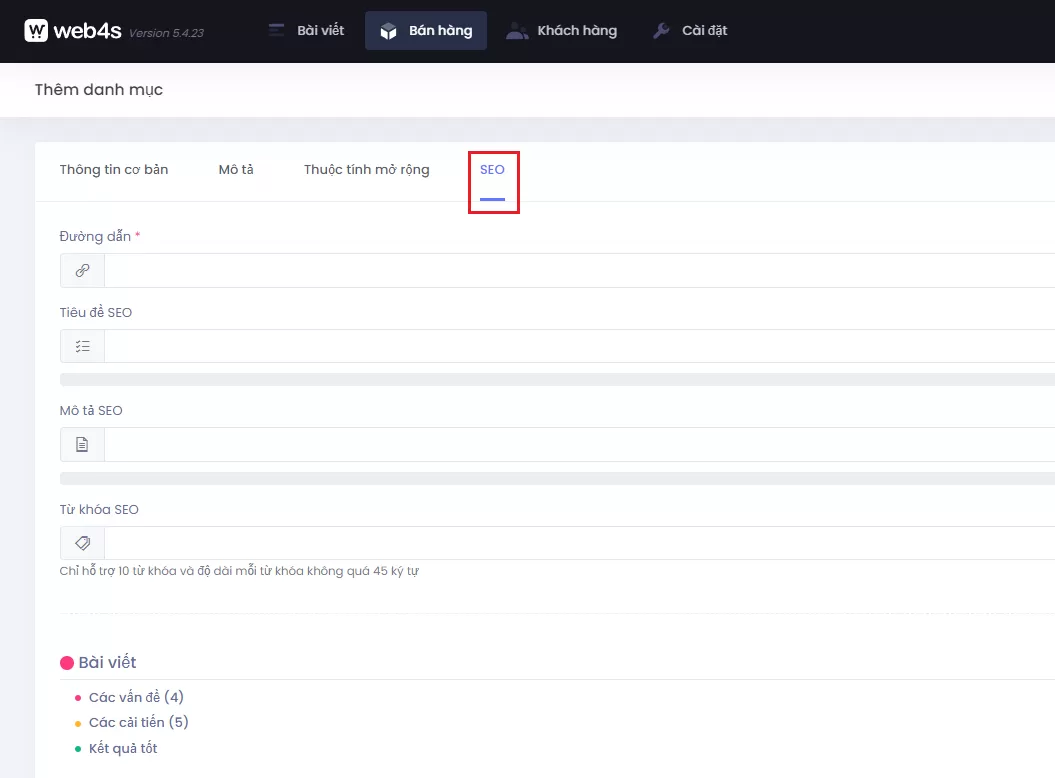Click into the Mô tả SEO text field
Screen dimensions: 1055x778
point(579,444)
